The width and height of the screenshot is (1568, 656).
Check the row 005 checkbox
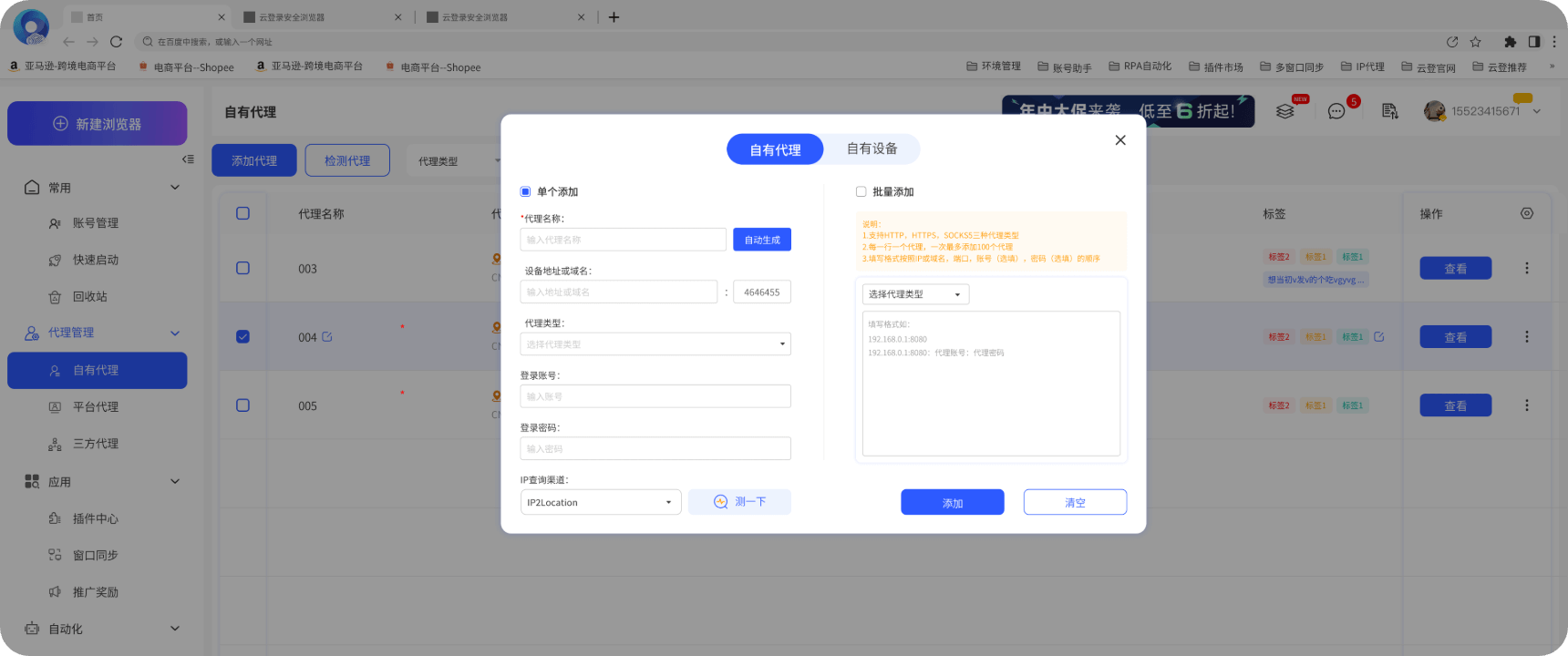(x=242, y=405)
